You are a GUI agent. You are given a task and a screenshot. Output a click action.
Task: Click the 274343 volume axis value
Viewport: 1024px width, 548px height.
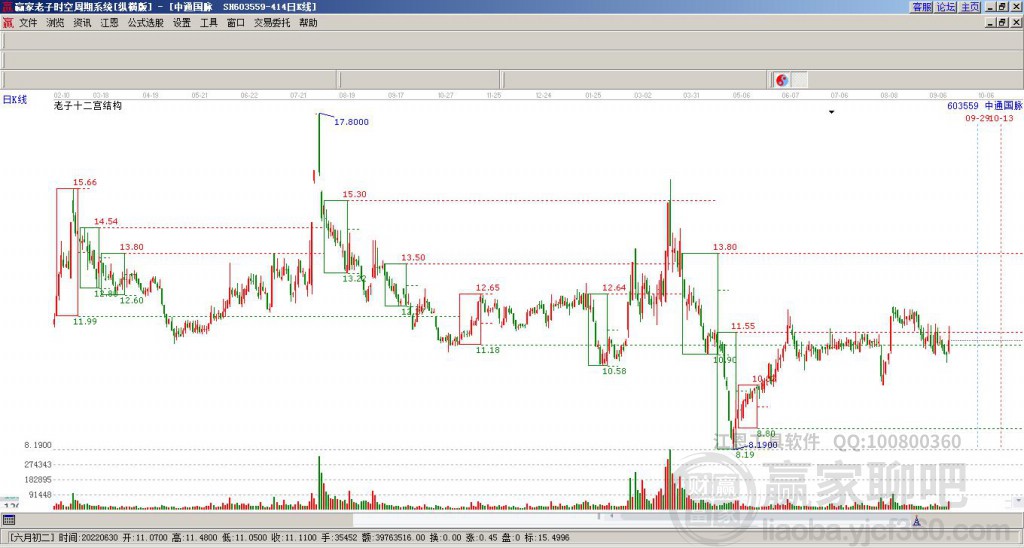tap(38, 465)
